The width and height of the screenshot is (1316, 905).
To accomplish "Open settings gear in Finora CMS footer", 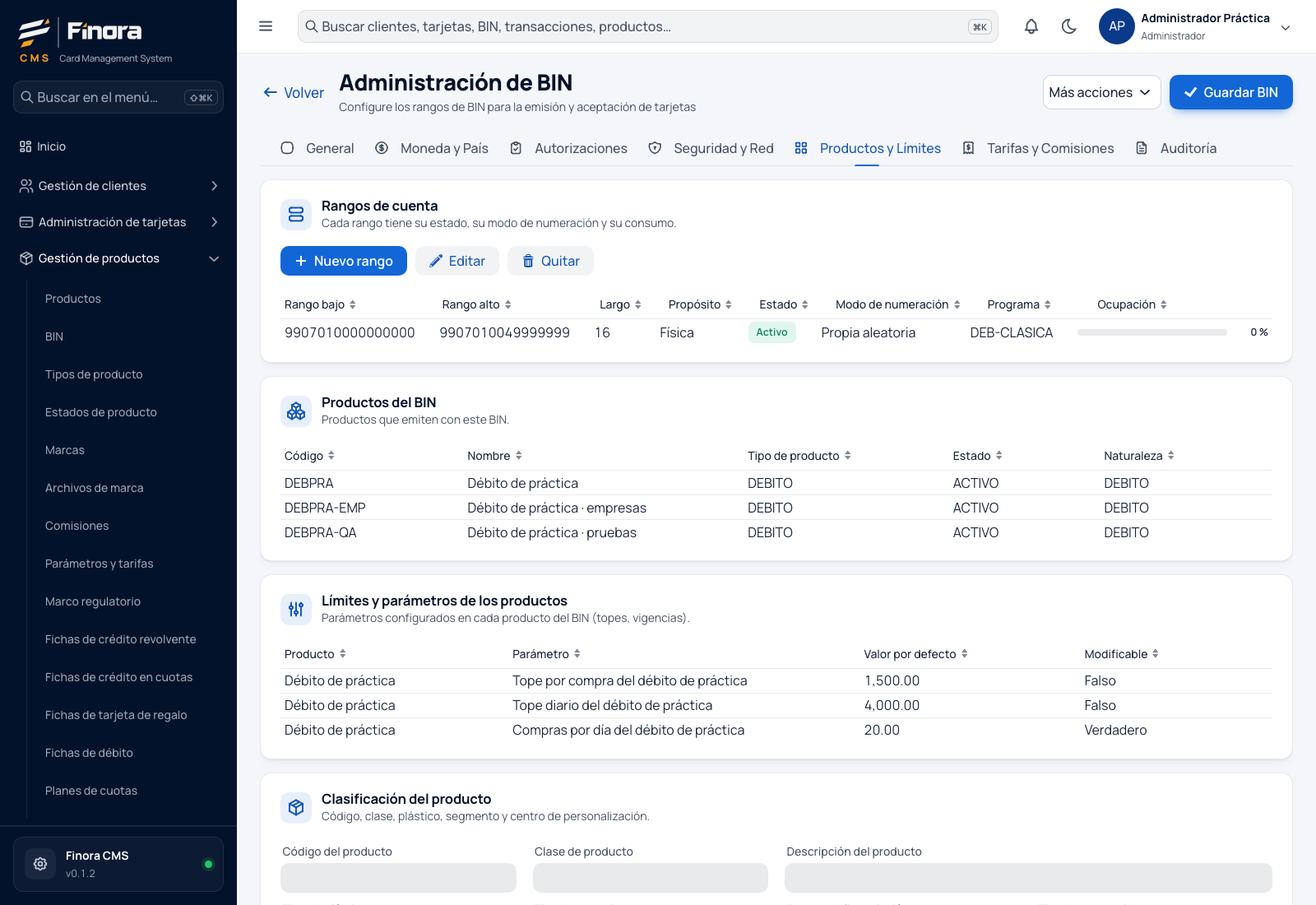I will click(x=40, y=864).
